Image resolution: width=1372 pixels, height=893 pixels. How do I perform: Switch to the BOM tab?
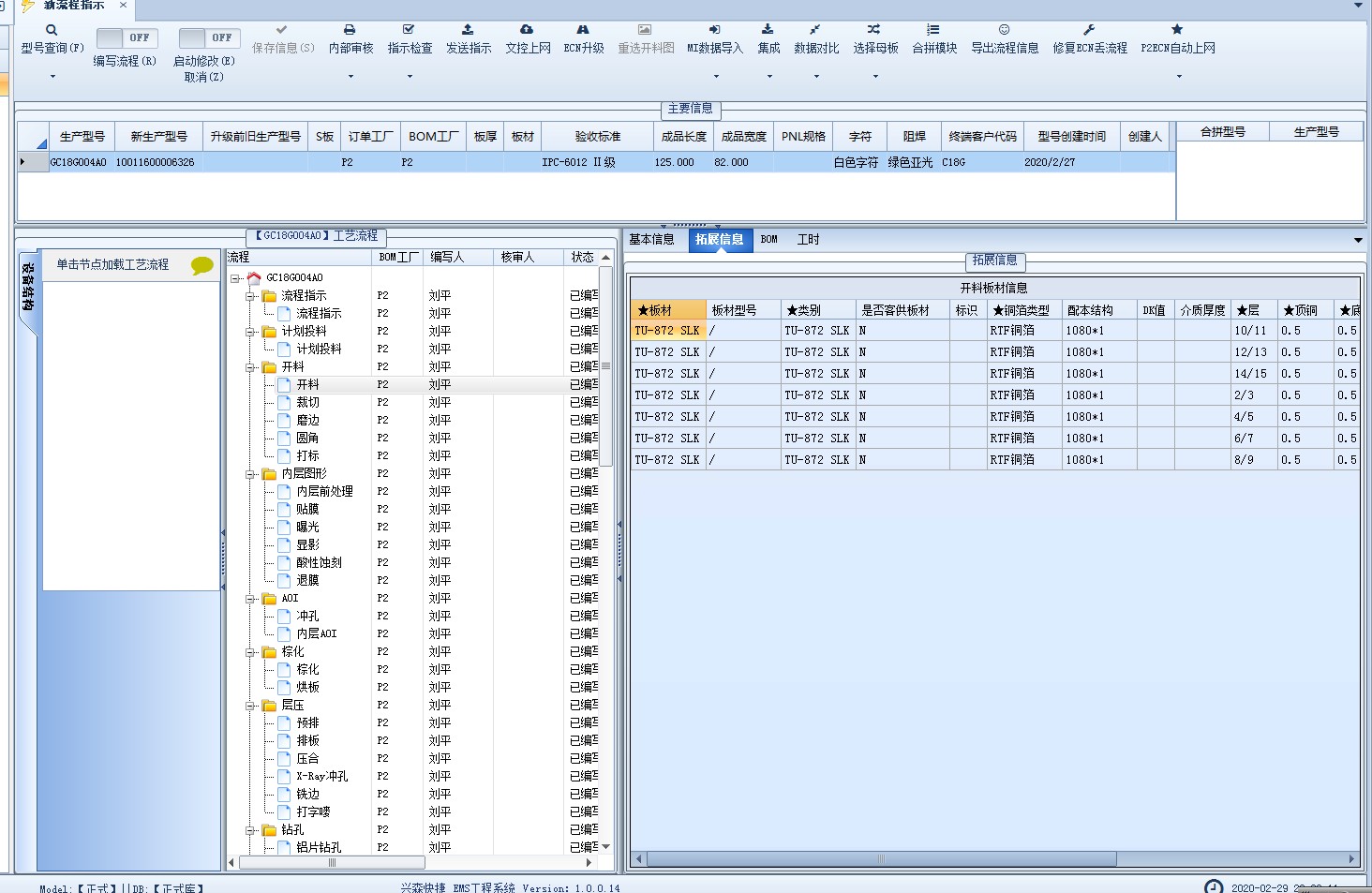pyautogui.click(x=769, y=240)
